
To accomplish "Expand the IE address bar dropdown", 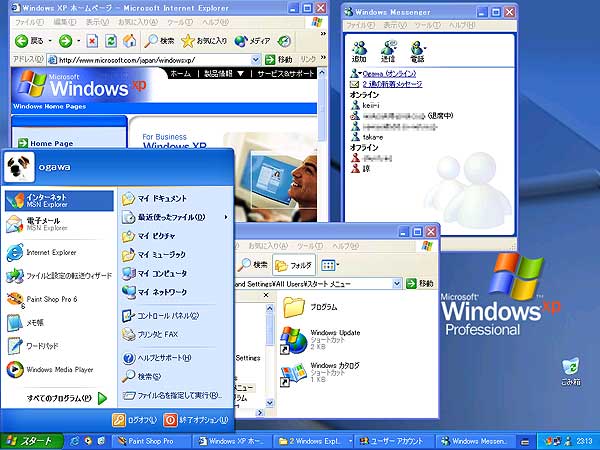I will 256,60.
